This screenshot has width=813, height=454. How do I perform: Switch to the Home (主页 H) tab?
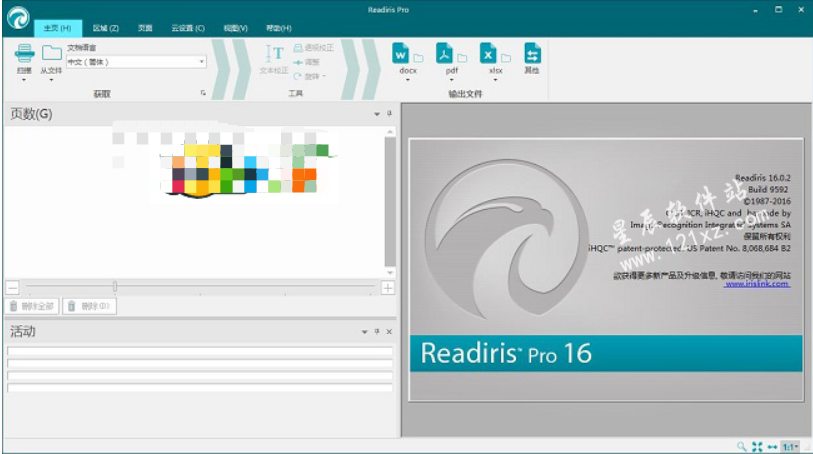[x=58, y=28]
